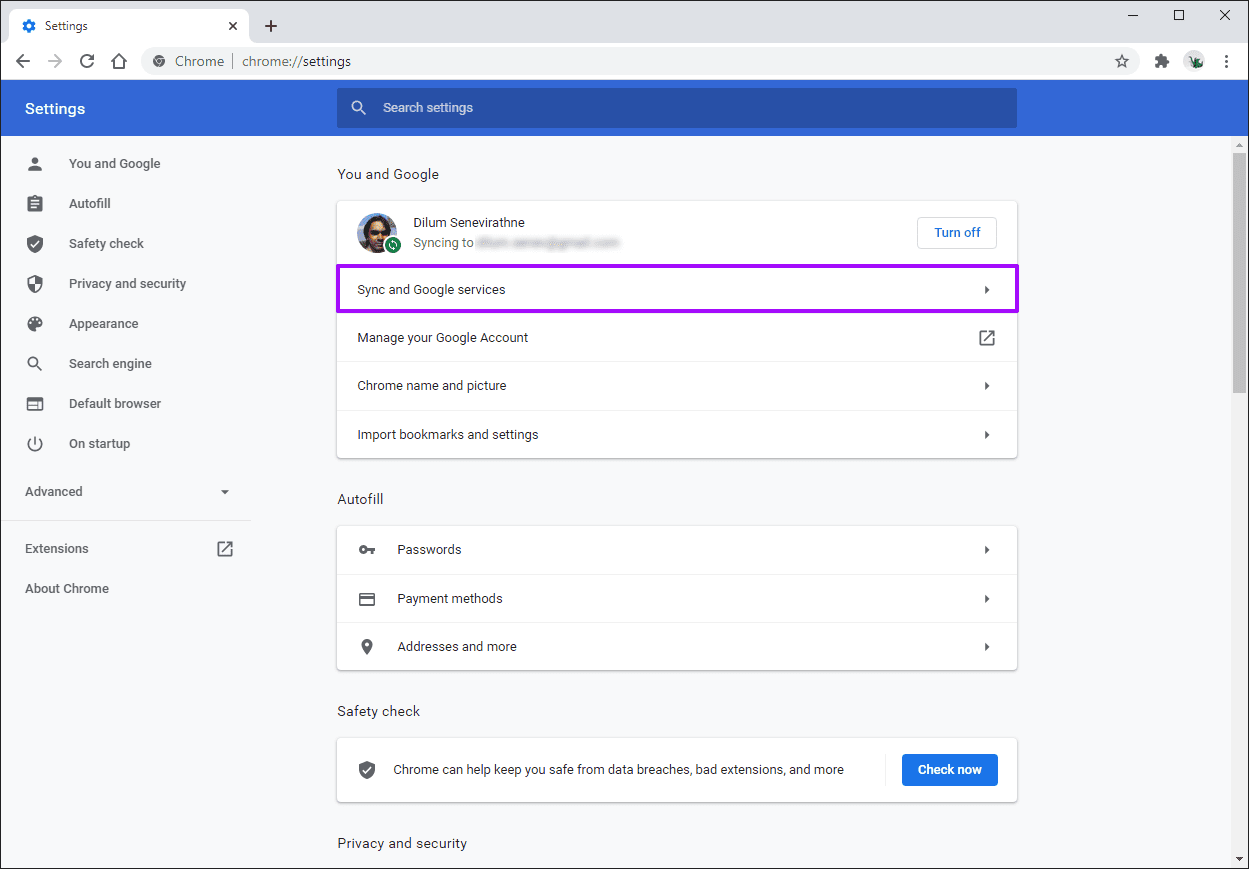This screenshot has height=869, width=1249.
Task: Select Safety check in the sidebar
Action: (x=106, y=244)
